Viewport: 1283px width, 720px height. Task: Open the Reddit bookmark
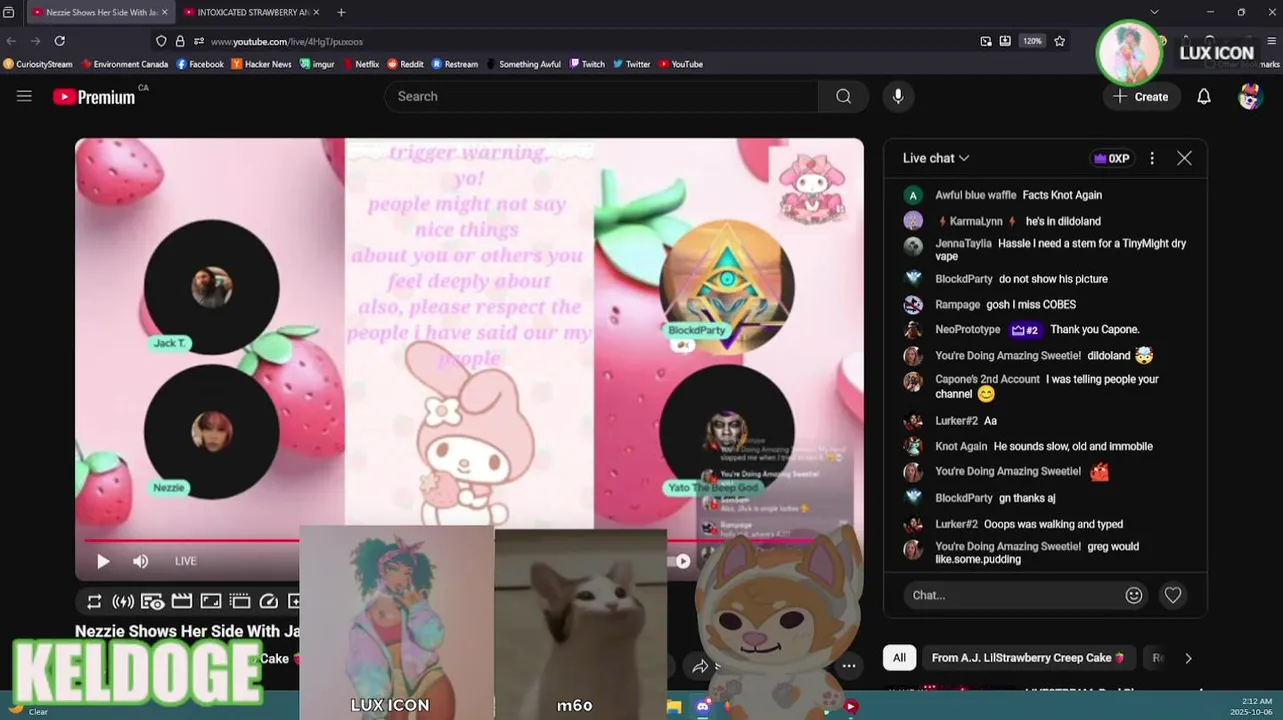click(405, 64)
